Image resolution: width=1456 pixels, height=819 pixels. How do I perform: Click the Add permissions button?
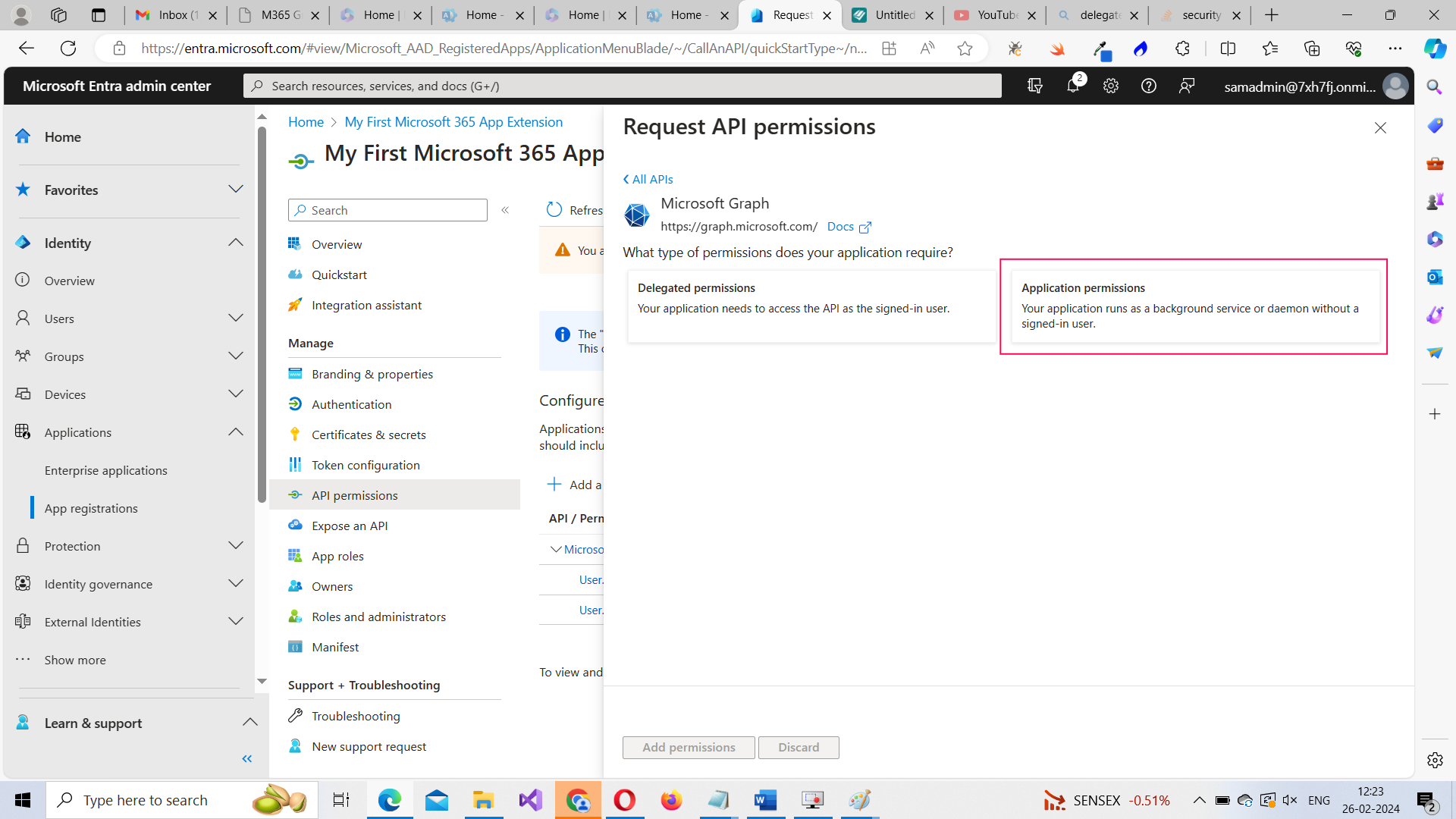tap(687, 747)
